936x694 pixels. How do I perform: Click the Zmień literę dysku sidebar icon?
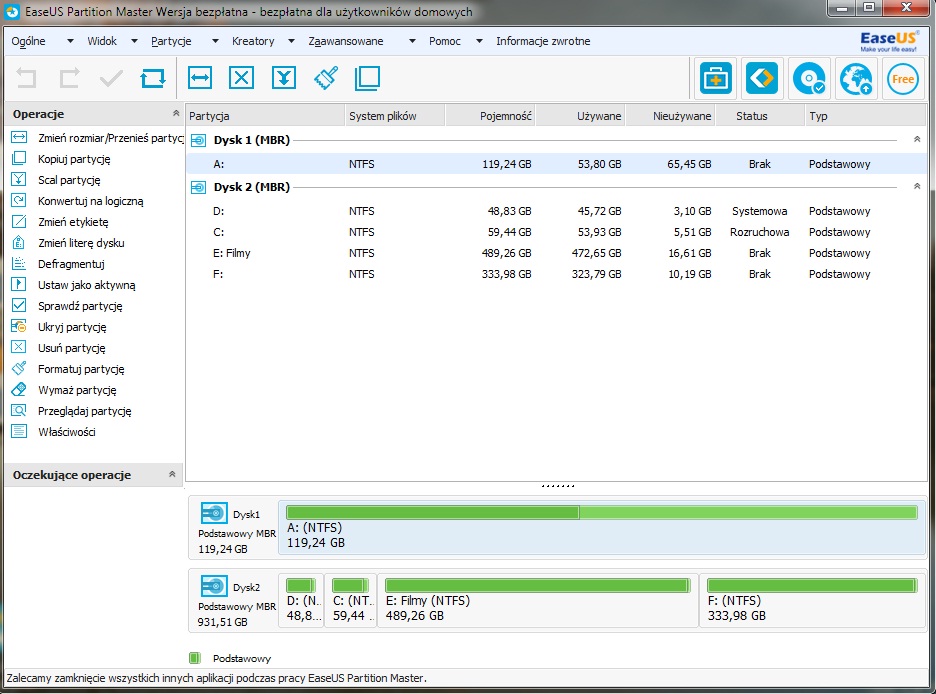(19, 242)
